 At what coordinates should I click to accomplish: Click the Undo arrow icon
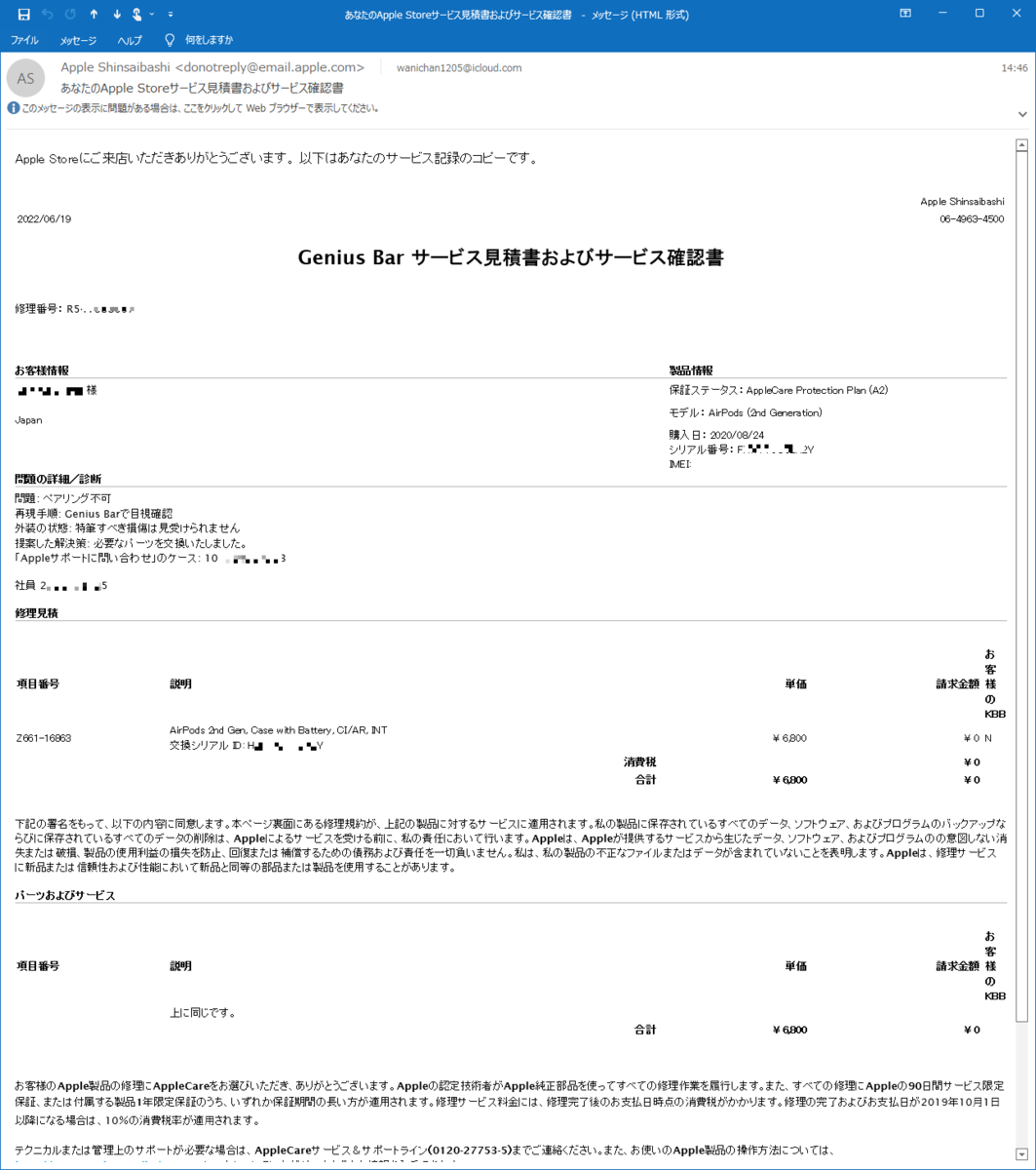pos(48,15)
